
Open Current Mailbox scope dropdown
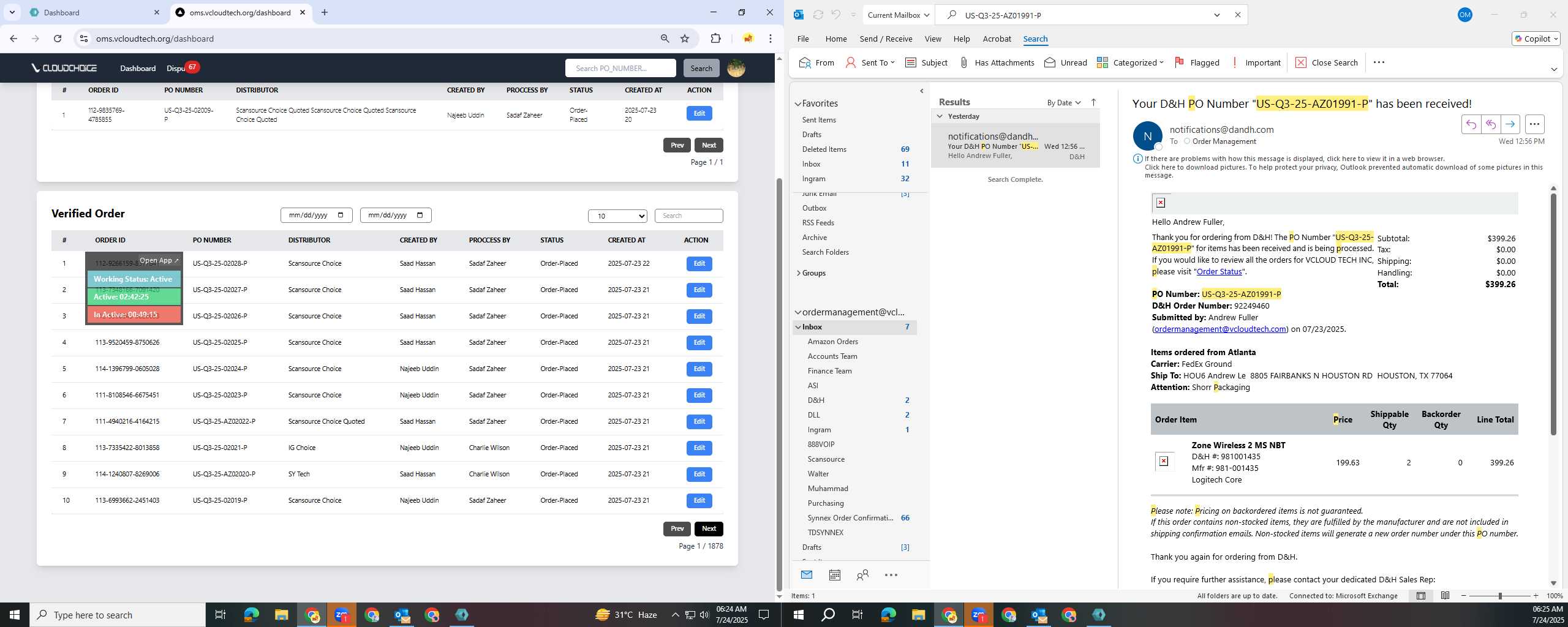[x=899, y=15]
